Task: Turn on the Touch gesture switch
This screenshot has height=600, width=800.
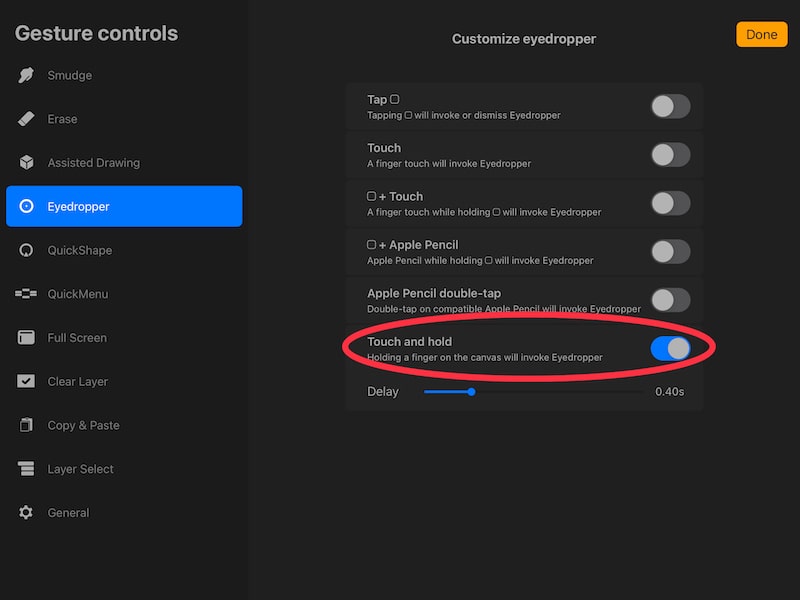Action: [670, 155]
